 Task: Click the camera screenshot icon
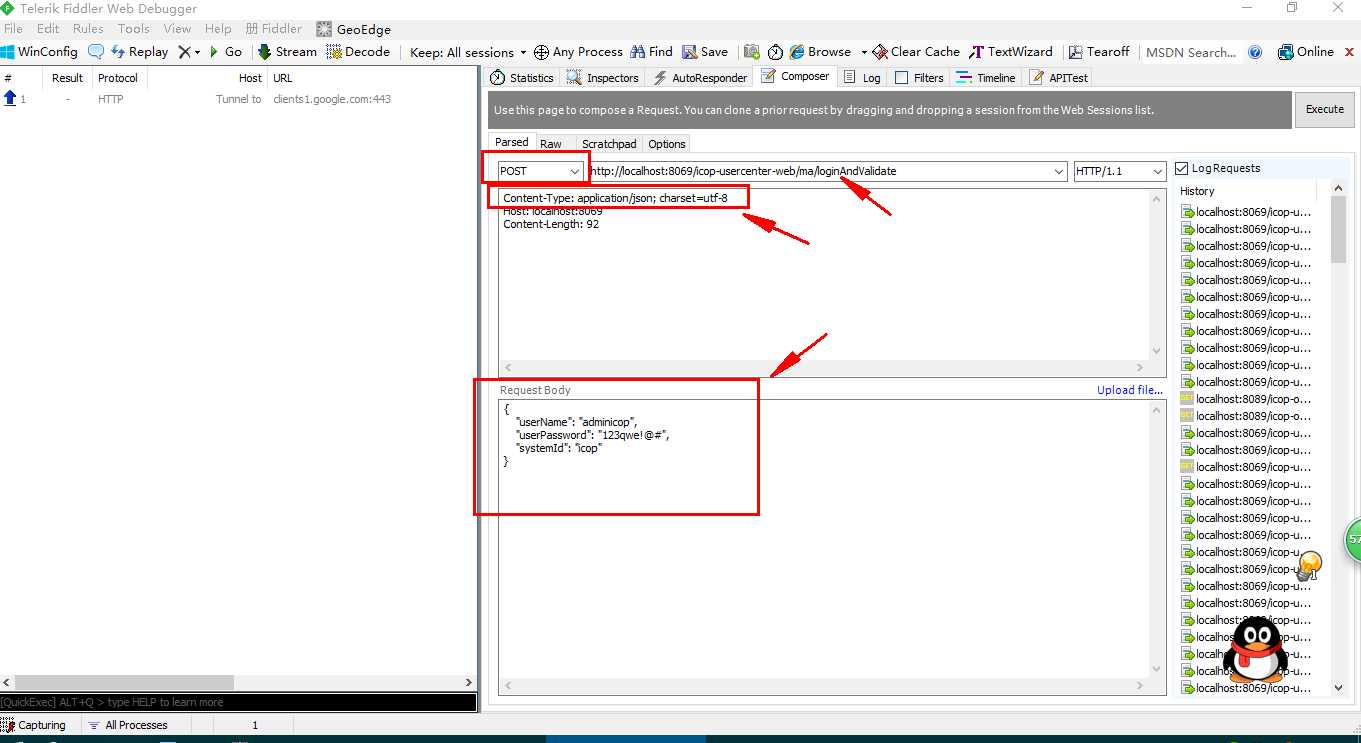point(751,52)
